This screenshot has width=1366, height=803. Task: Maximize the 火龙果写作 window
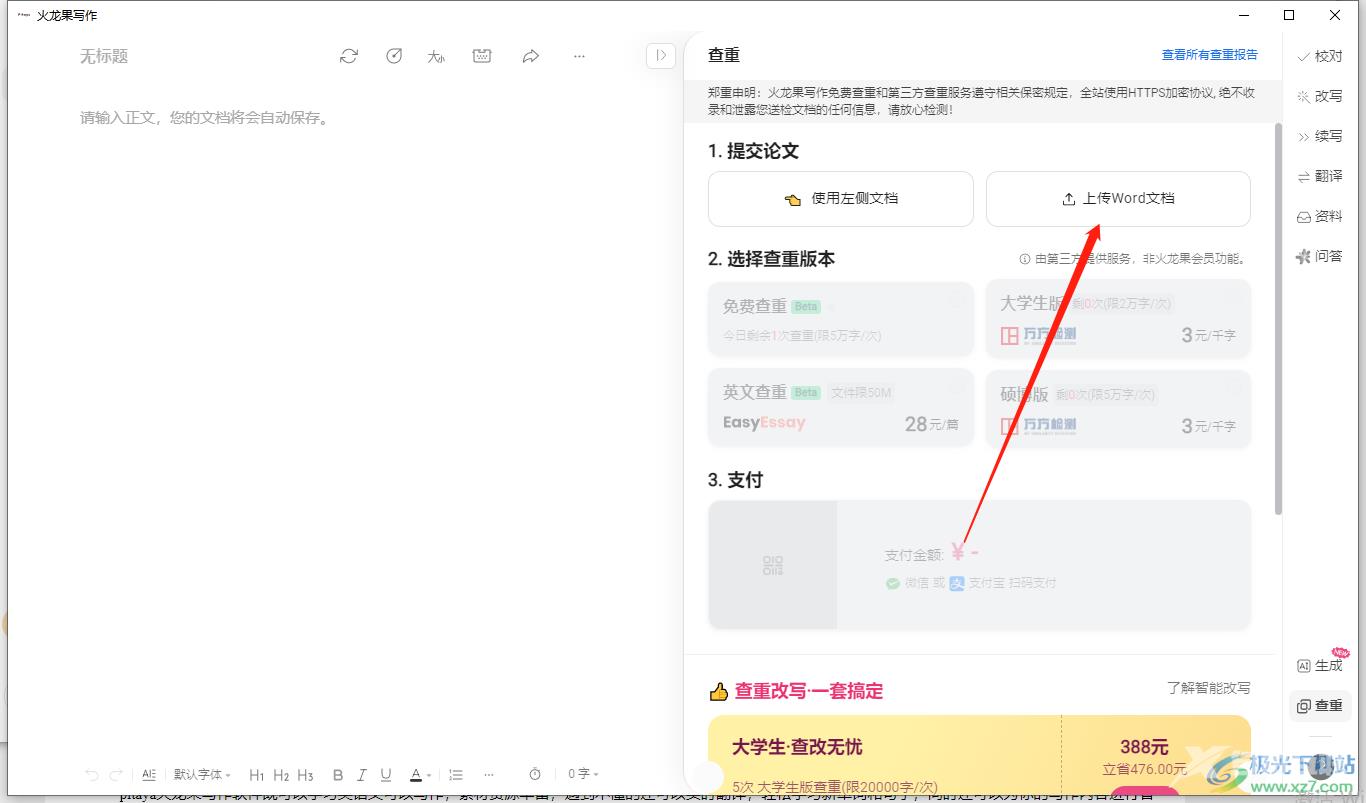[1289, 15]
